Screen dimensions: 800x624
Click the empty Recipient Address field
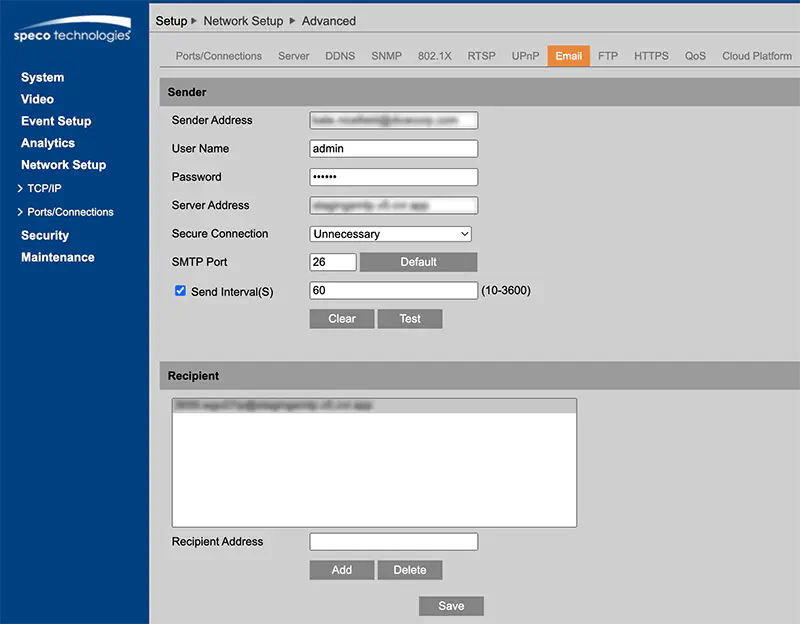[x=393, y=541]
